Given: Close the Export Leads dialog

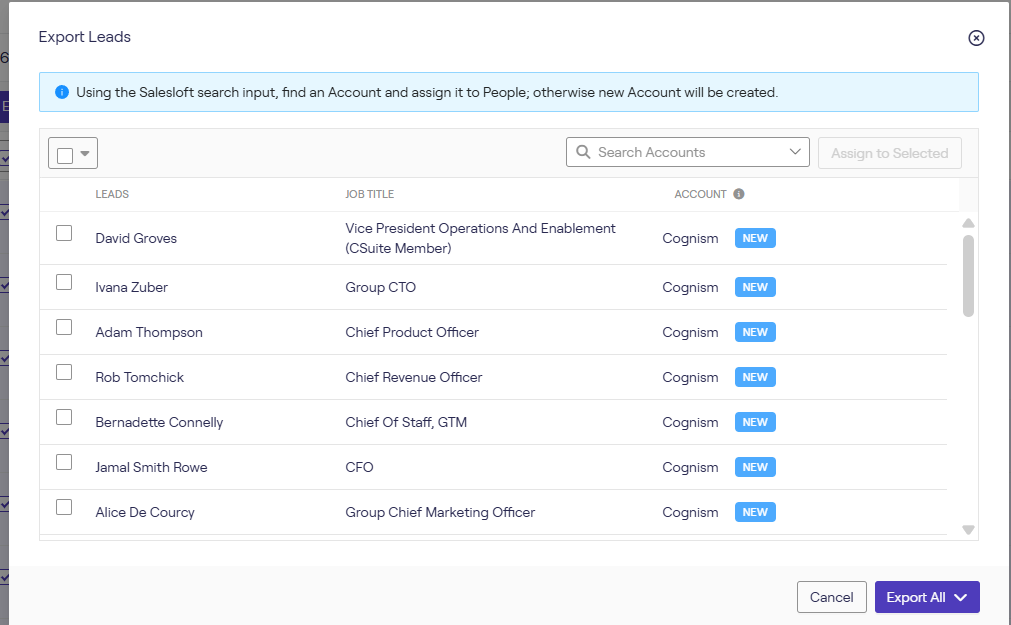Looking at the screenshot, I should [x=976, y=38].
